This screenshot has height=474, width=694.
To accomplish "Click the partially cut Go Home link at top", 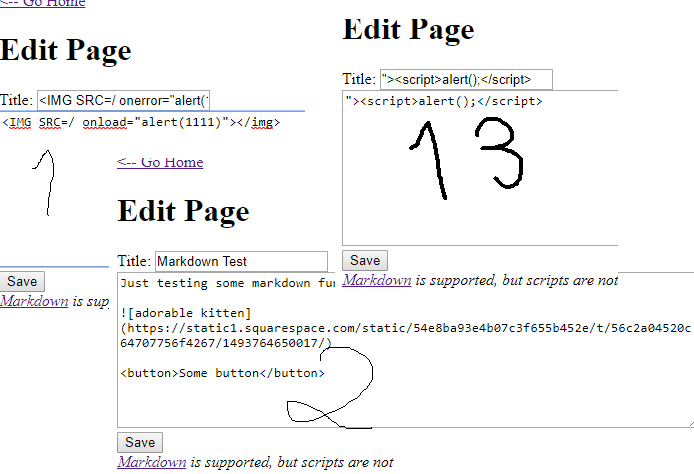I will point(42,4).
